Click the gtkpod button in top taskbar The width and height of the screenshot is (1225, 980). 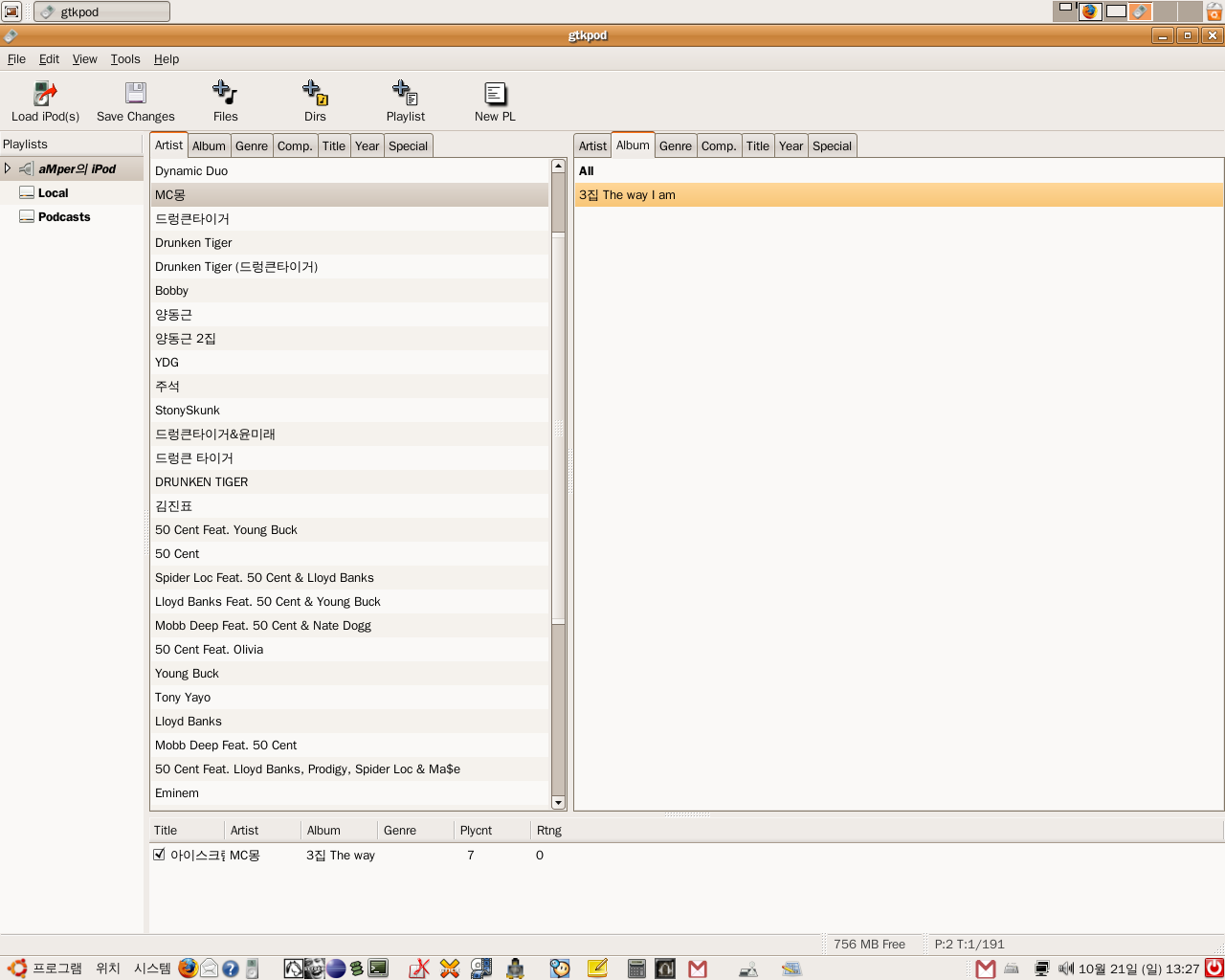101,11
